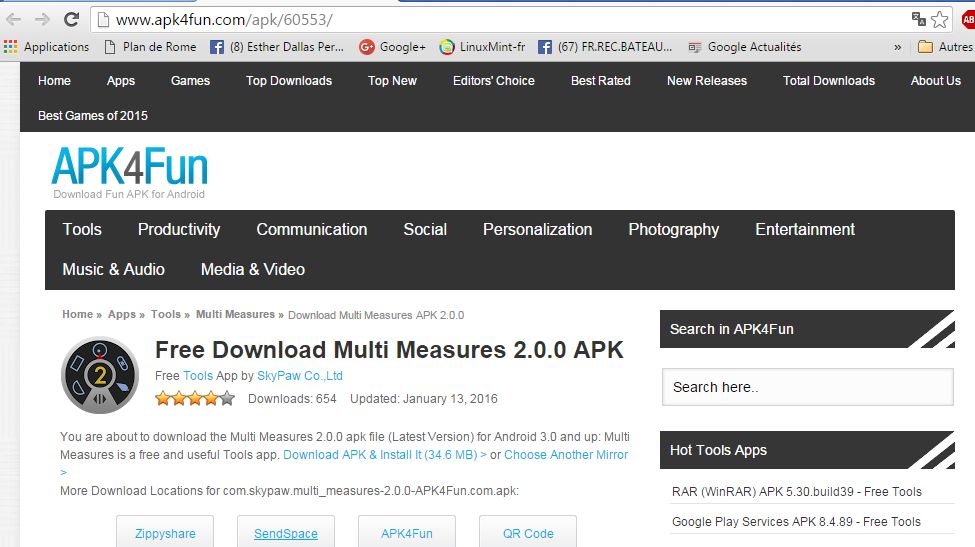Open Best Games of 2015
The image size is (975, 547).
pyautogui.click(x=93, y=116)
